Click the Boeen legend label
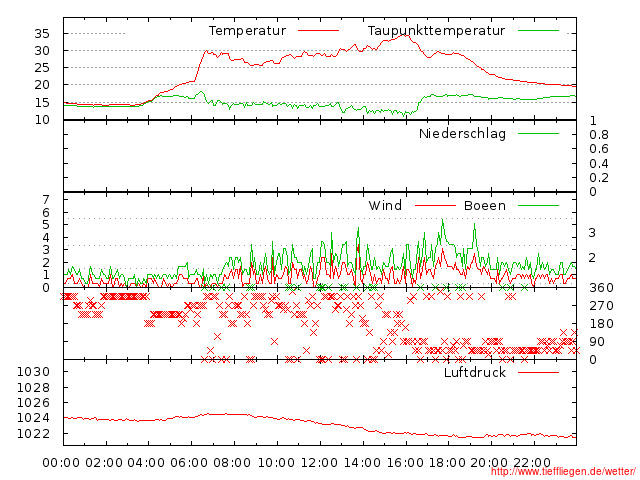The width and height of the screenshot is (640, 480). (485, 205)
